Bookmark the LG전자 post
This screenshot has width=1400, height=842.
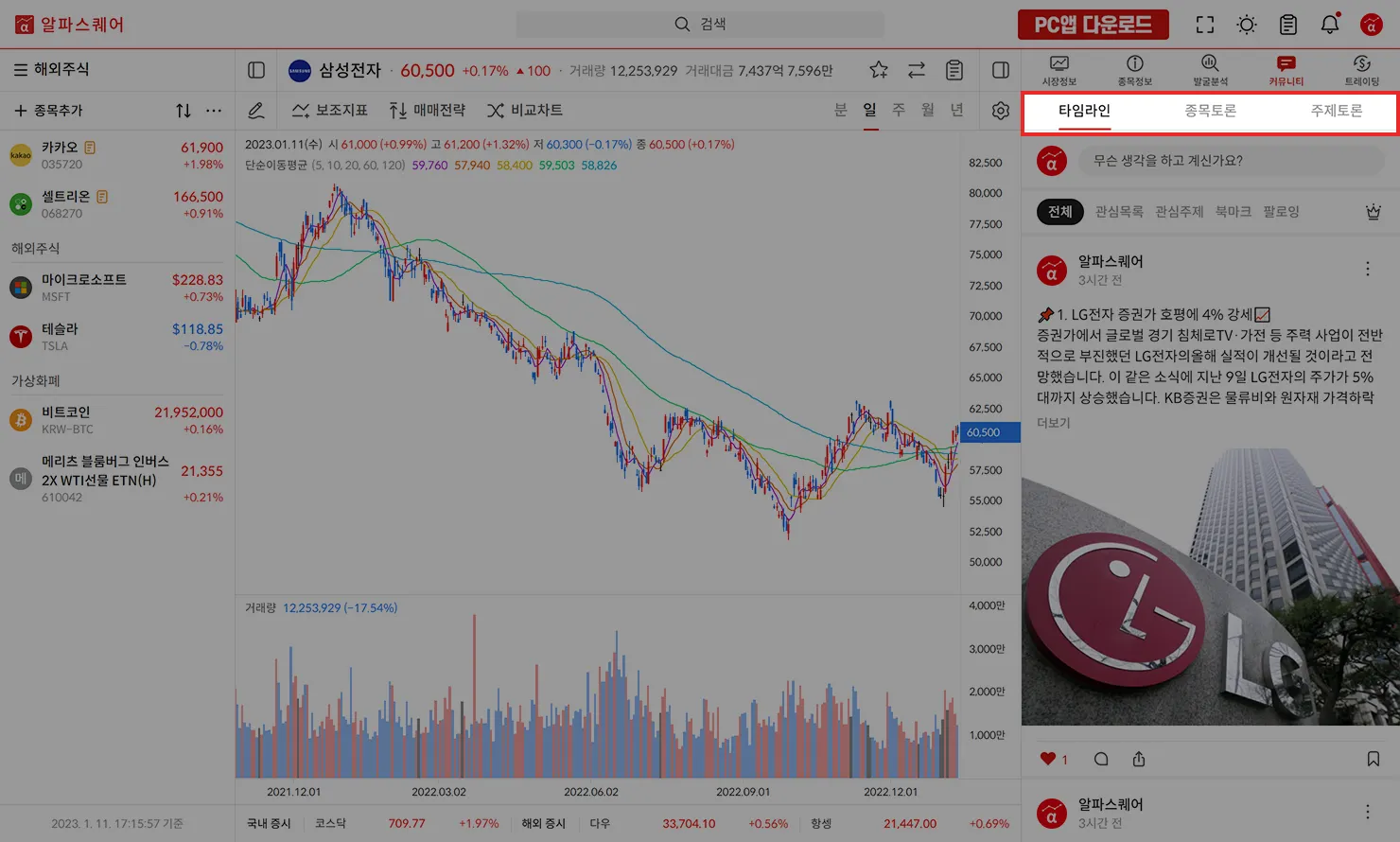[x=1374, y=759]
